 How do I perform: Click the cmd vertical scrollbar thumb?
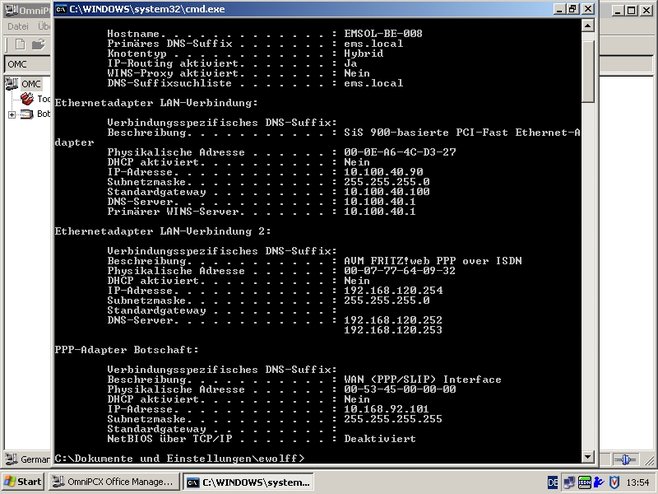pyautogui.click(x=588, y=71)
